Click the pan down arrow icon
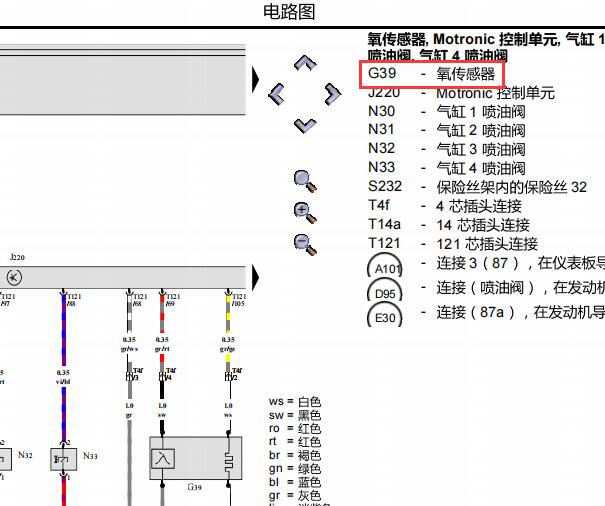Viewport: 605px width, 506px height. [305, 125]
